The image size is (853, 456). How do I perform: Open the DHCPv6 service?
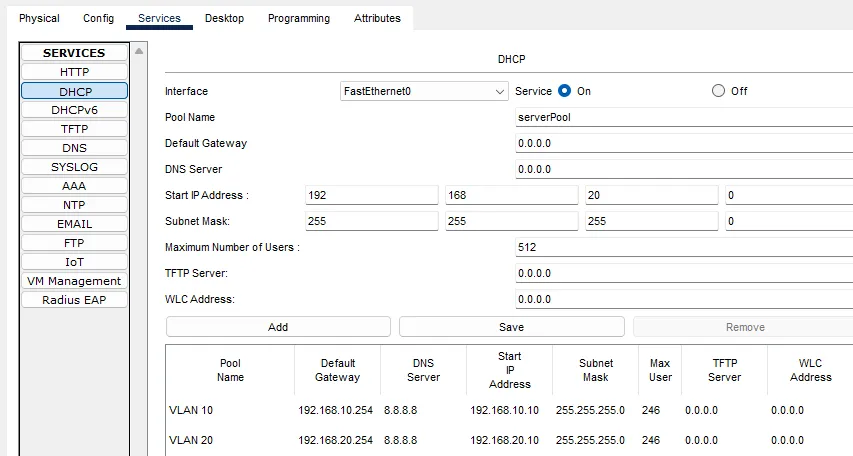75,110
